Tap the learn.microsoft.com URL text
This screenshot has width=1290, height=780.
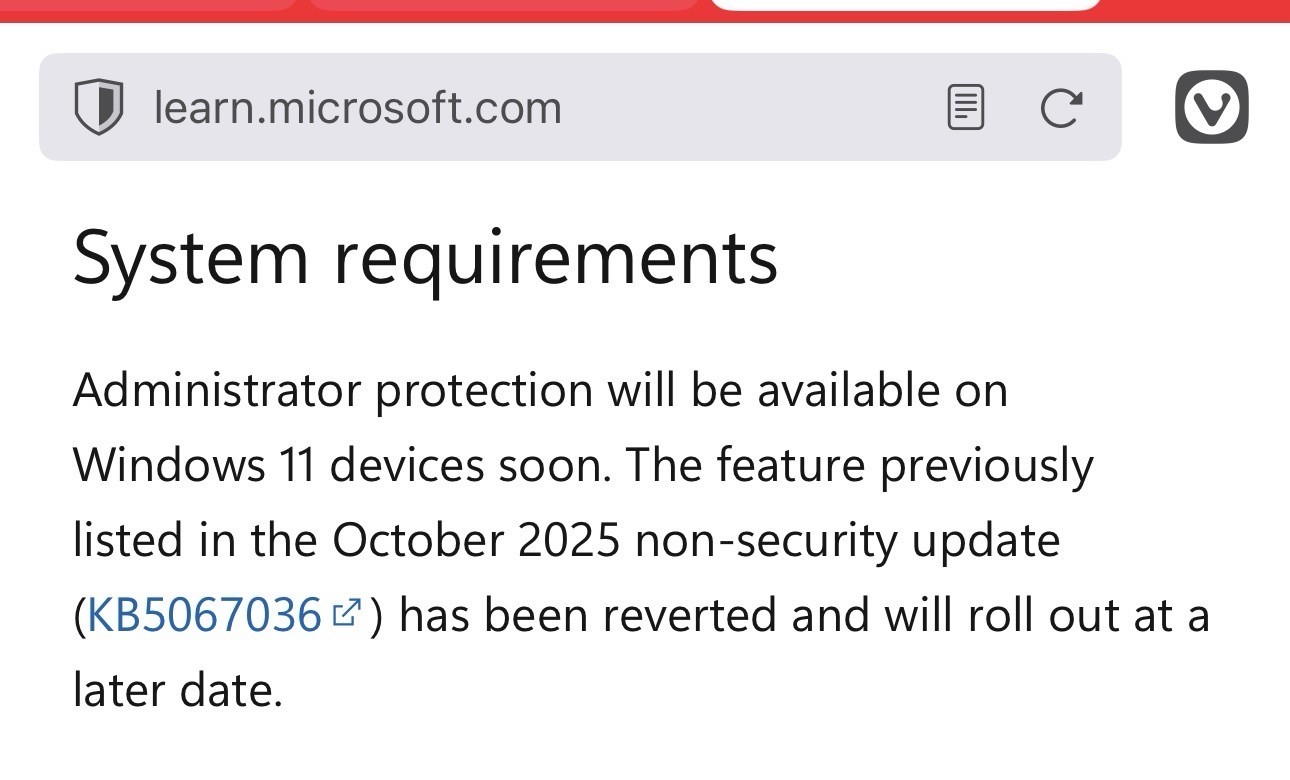357,107
